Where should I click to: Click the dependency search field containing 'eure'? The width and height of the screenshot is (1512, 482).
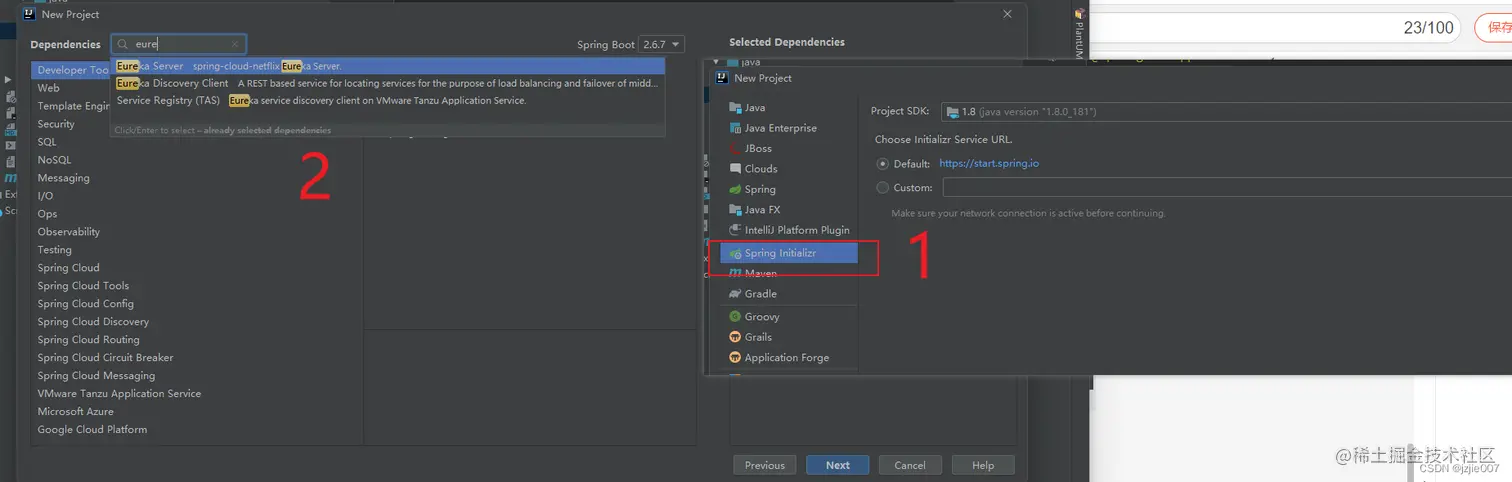point(178,44)
